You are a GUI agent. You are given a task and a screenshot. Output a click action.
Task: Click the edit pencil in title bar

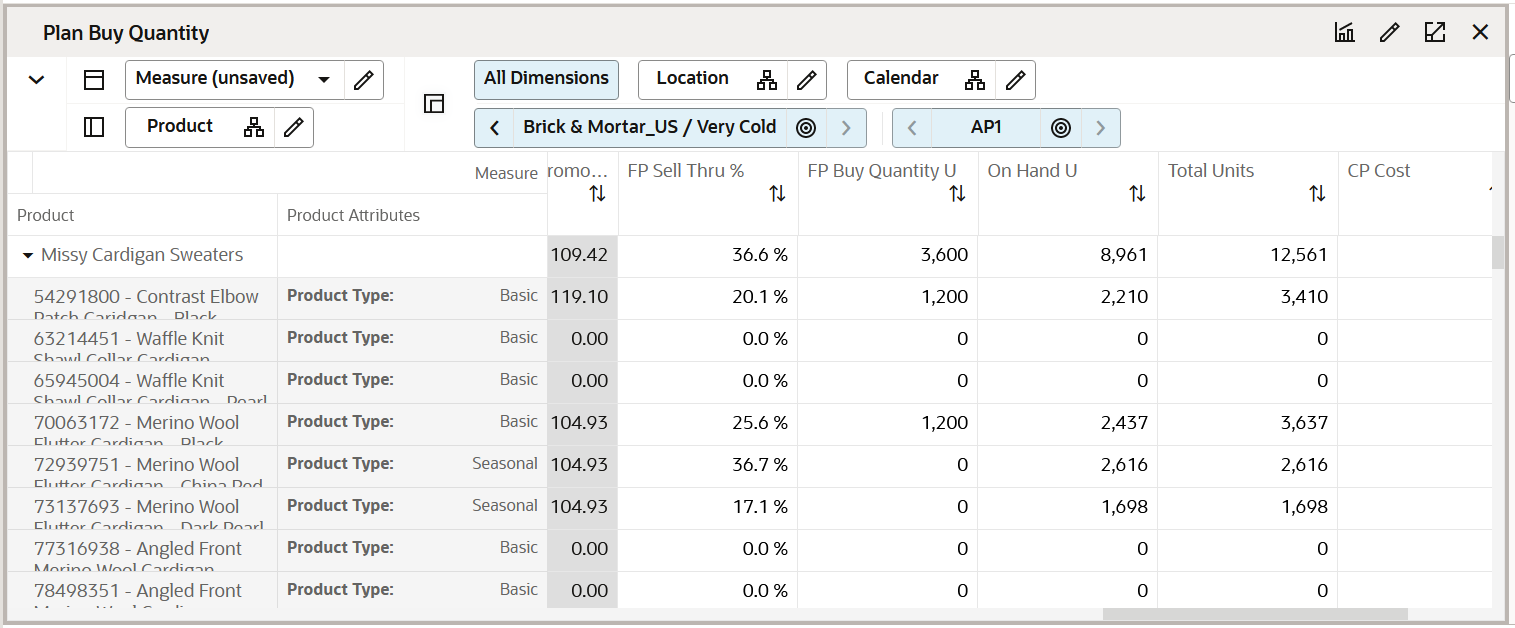tap(1389, 33)
